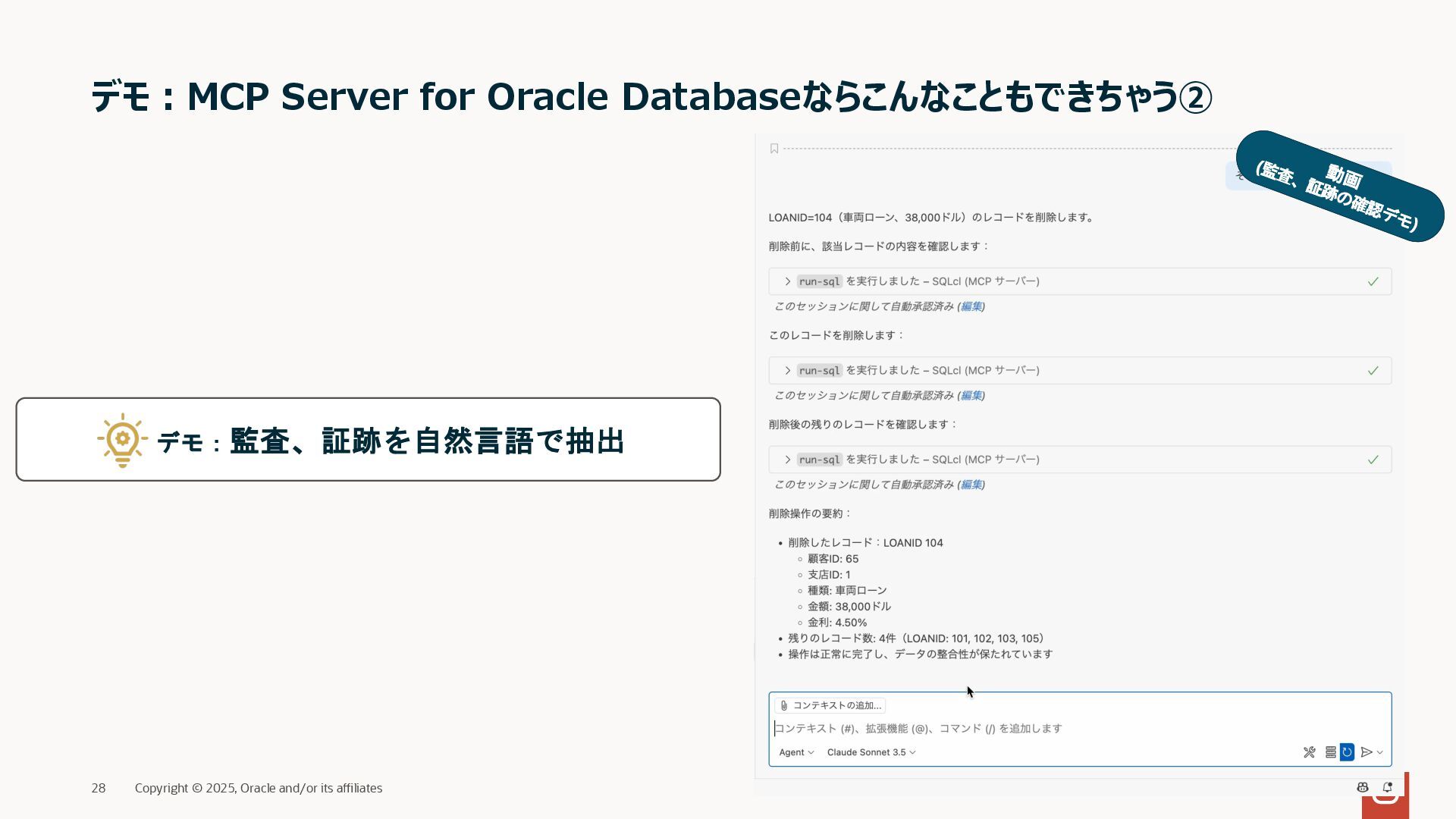This screenshot has height=819, width=1456.
Task: Select the LOANID=104 intro sentence
Action: coord(932,218)
